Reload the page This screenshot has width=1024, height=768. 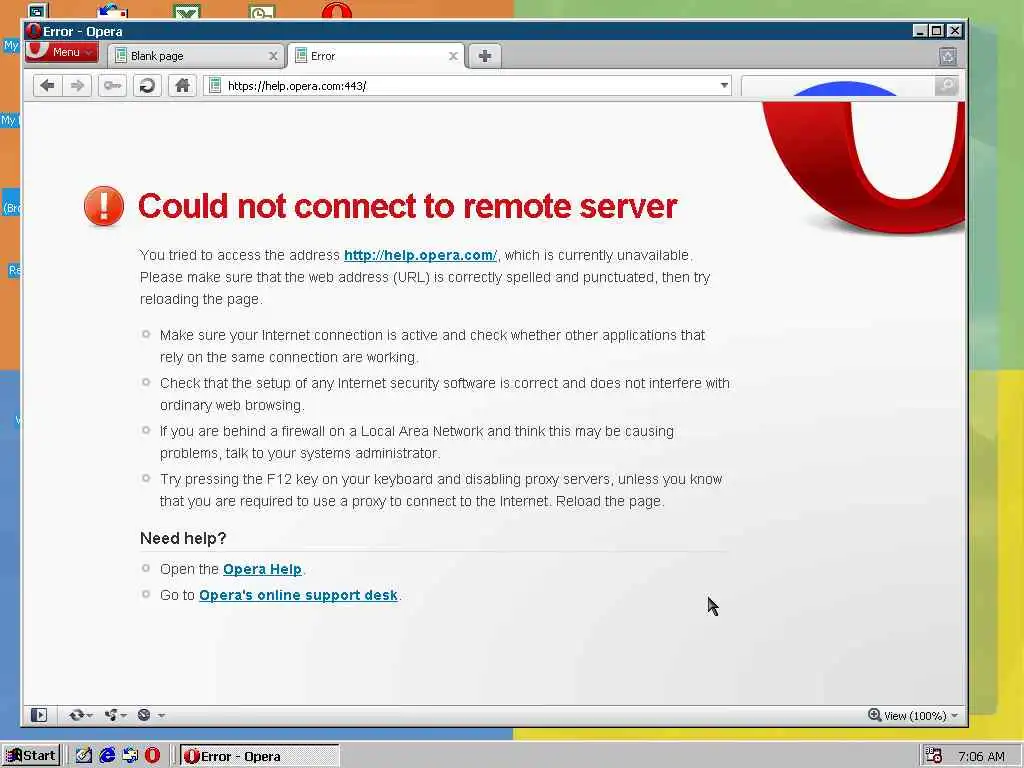click(148, 86)
